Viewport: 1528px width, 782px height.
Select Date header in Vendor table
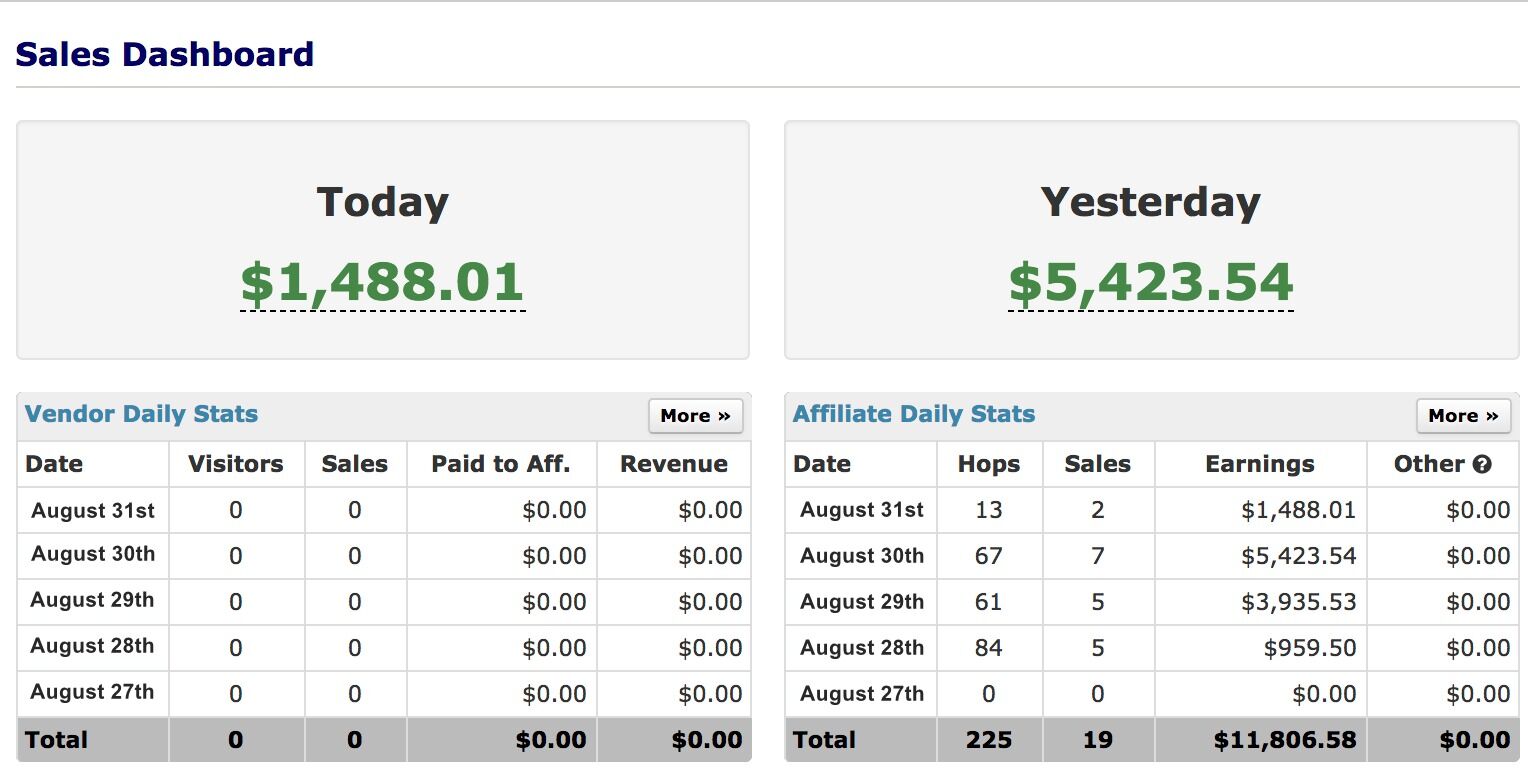pyautogui.click(x=54, y=464)
